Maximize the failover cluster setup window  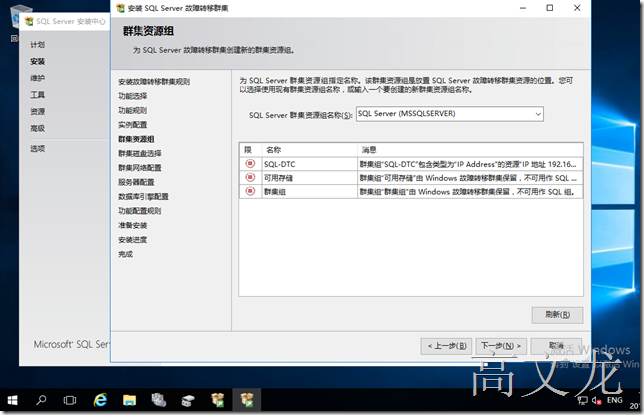pos(550,8)
